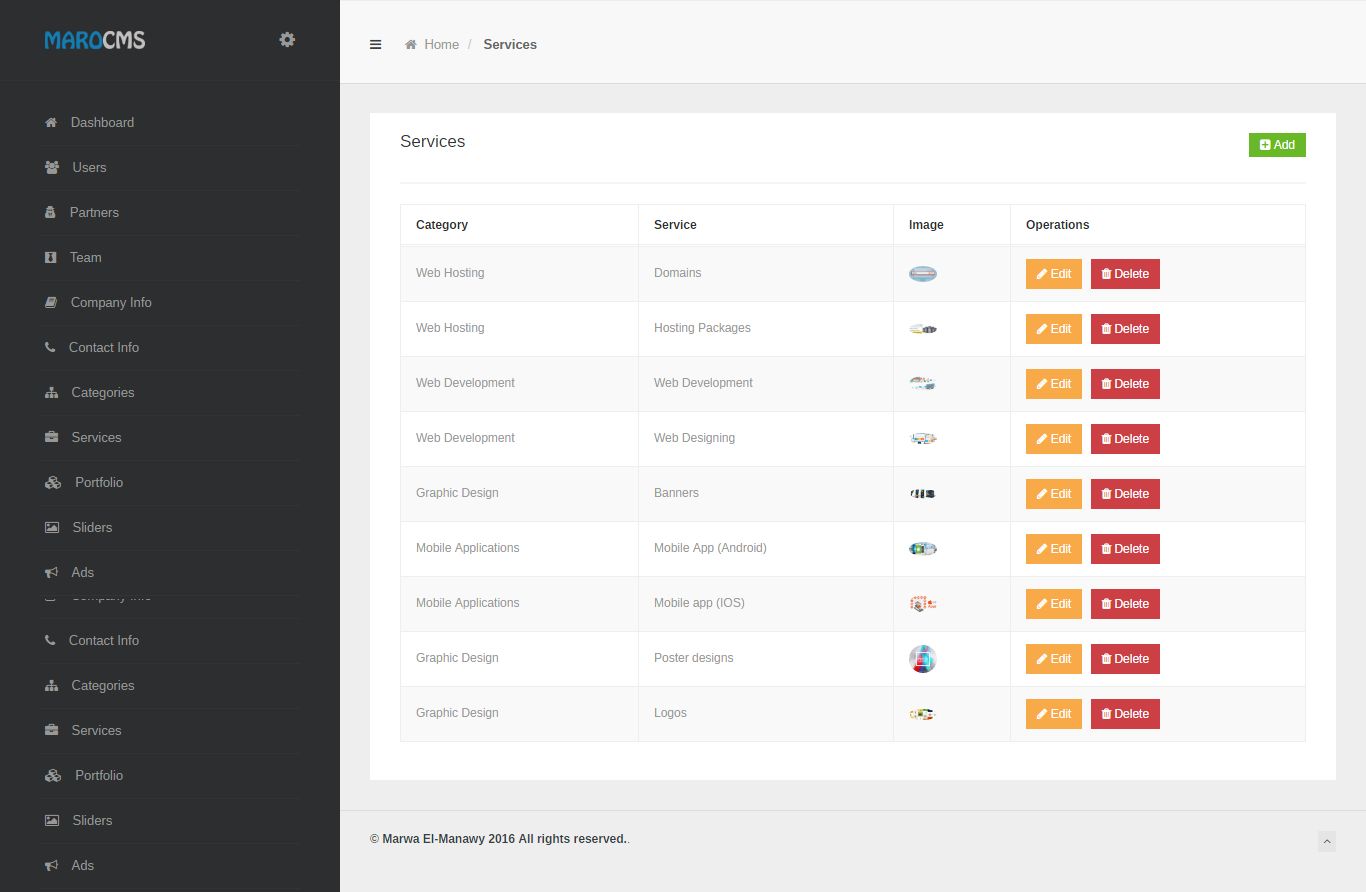Click the Poster designs thumbnail image

(x=922, y=659)
